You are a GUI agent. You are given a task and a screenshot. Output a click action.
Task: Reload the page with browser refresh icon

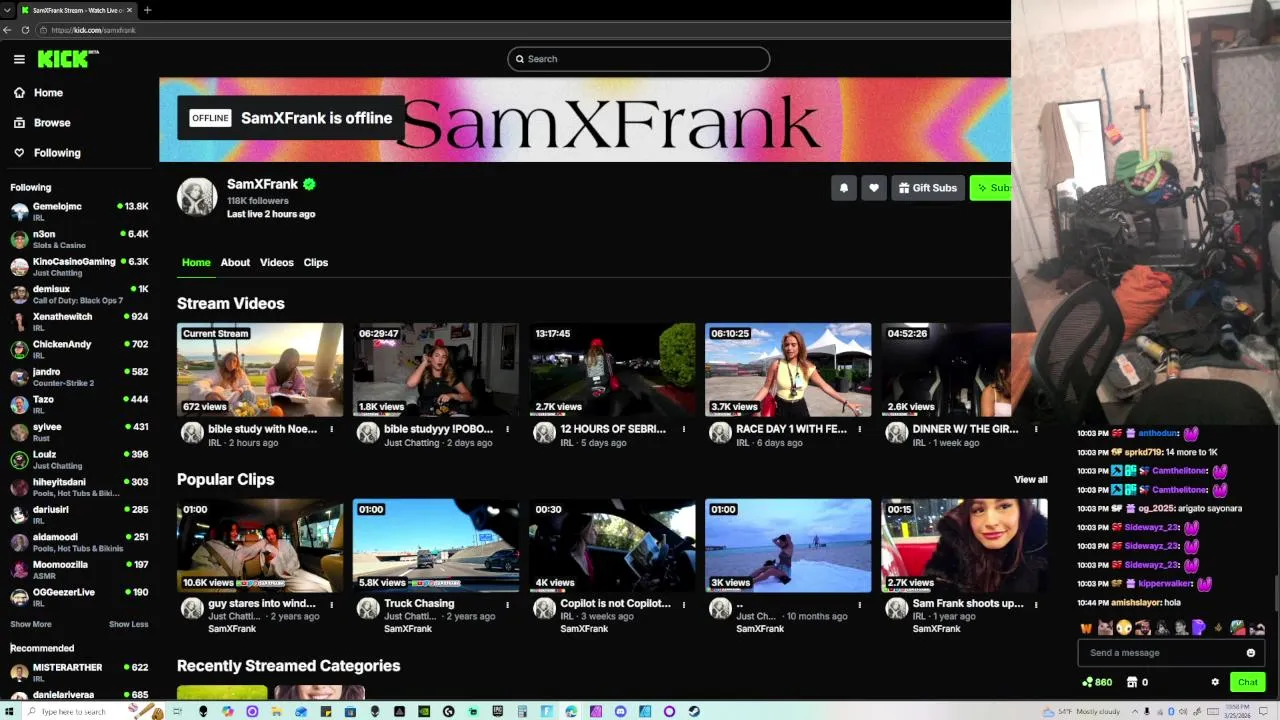[25, 30]
